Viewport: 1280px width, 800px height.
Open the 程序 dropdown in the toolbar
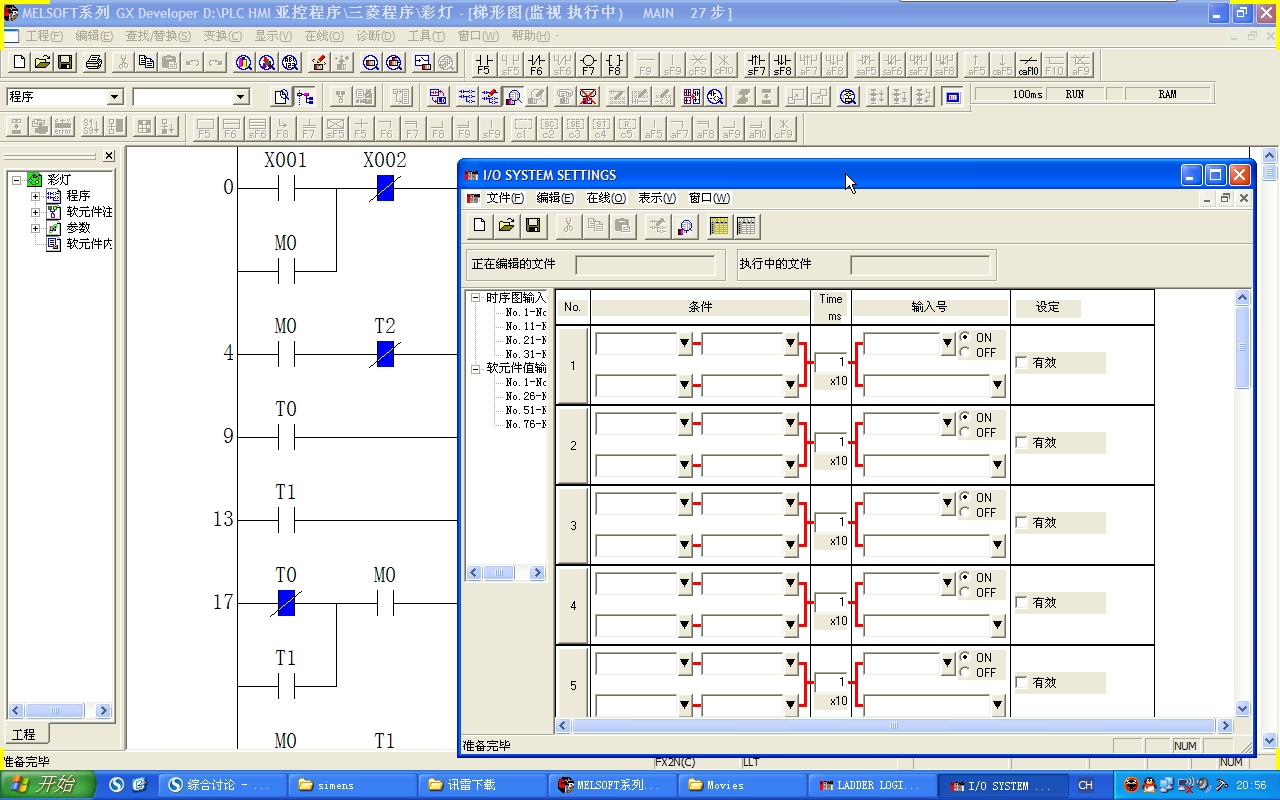tap(114, 97)
